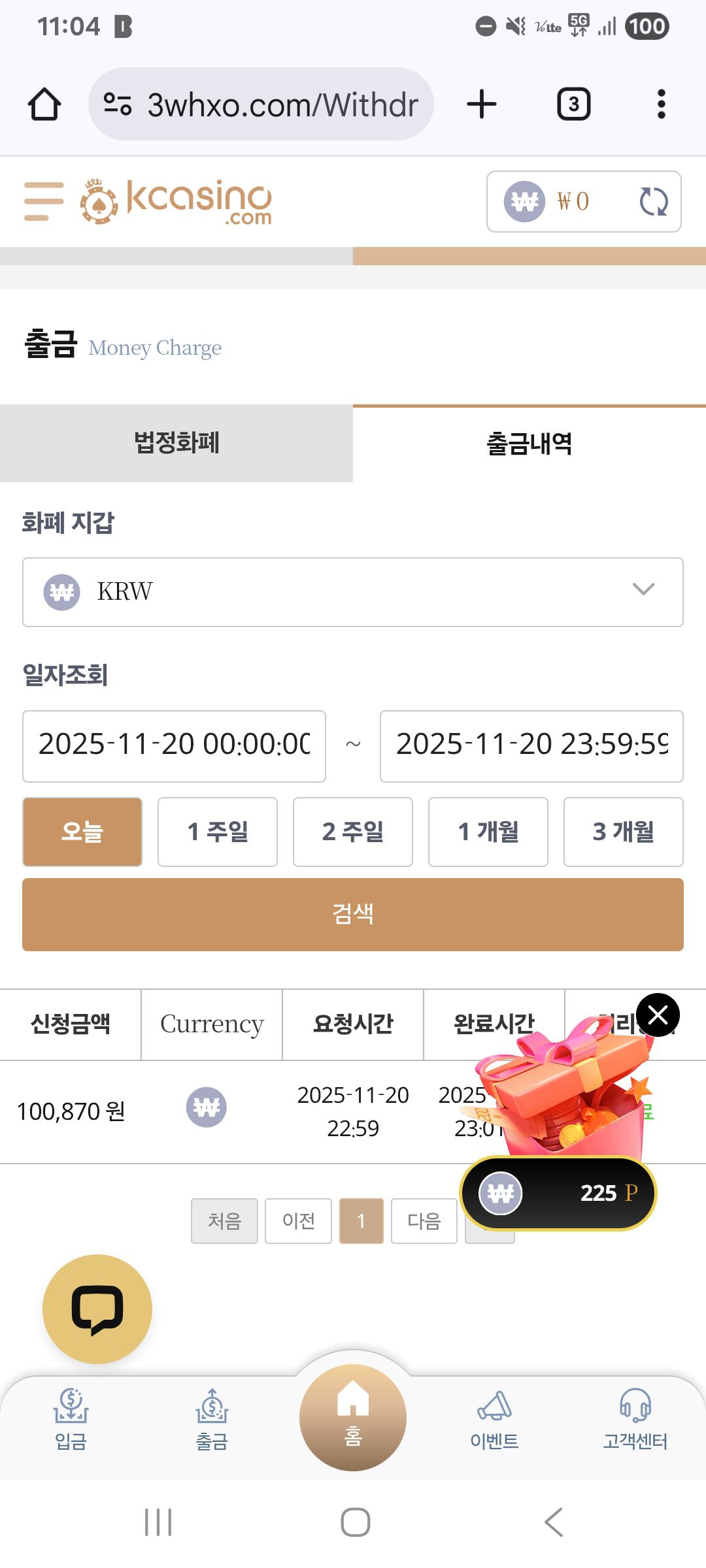This screenshot has height=1568, width=706.
Task: Choose the 오늘 date filter
Action: 82,832
